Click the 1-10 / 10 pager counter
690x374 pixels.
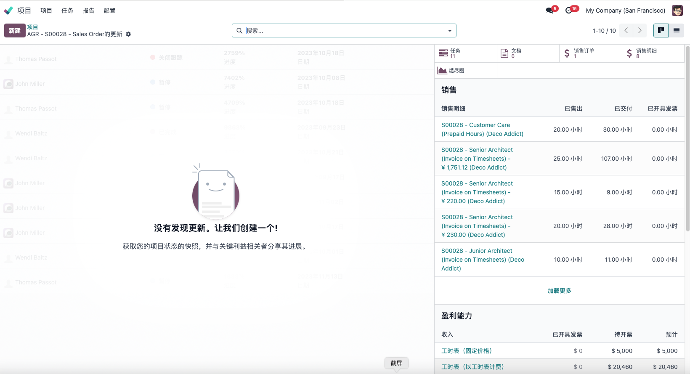pyautogui.click(x=604, y=31)
